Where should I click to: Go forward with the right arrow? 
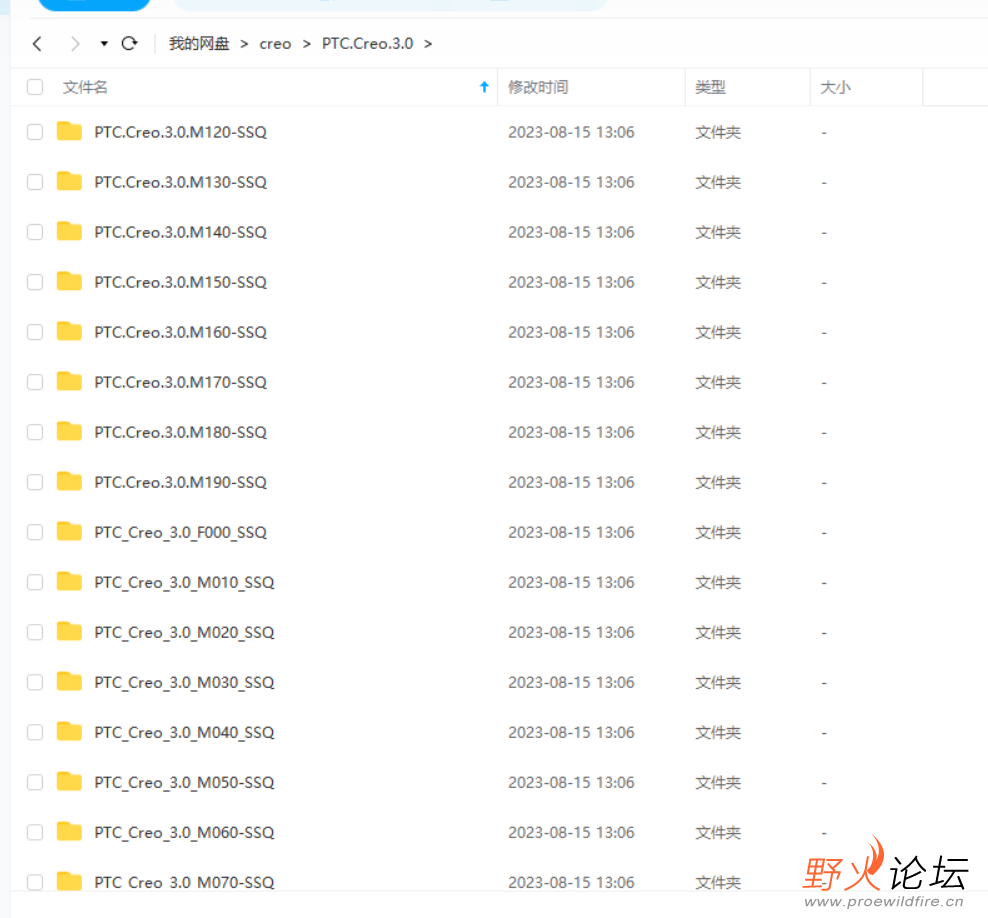75,43
